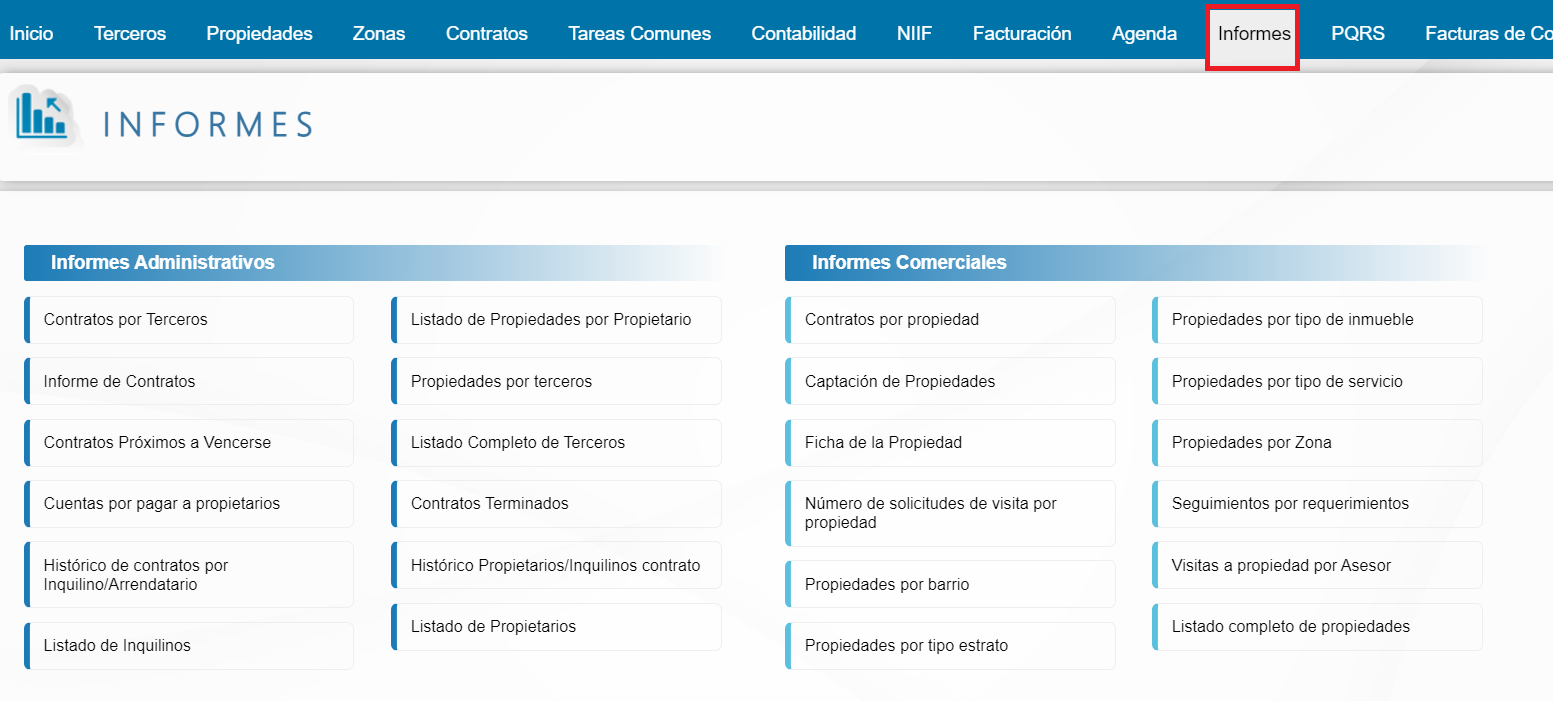The width and height of the screenshot is (1553, 701).
Task: Open the Propiedades por terceros report
Action: coord(556,381)
